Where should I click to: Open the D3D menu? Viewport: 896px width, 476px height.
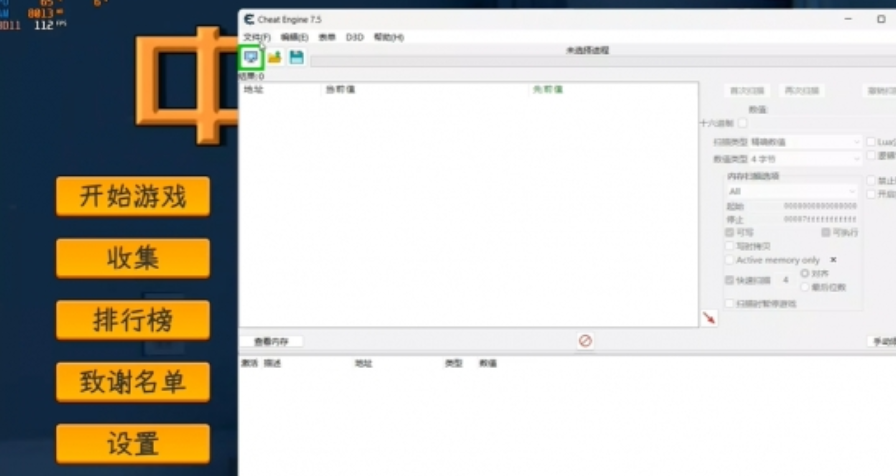point(355,37)
